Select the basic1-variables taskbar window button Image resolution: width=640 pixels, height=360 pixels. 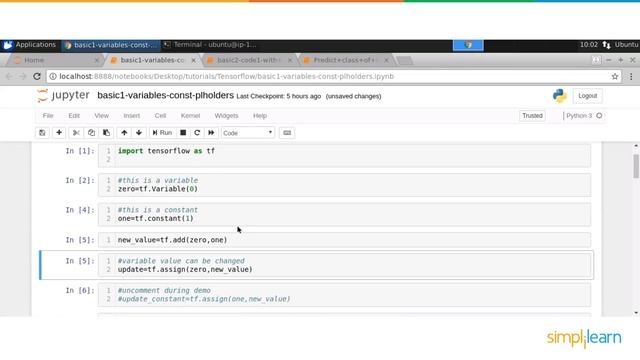click(x=110, y=45)
